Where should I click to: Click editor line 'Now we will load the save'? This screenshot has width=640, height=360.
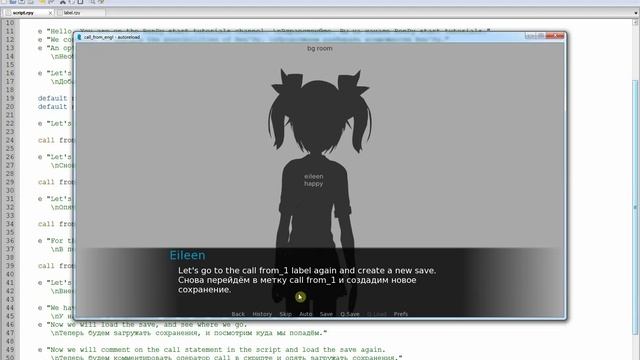(142, 324)
